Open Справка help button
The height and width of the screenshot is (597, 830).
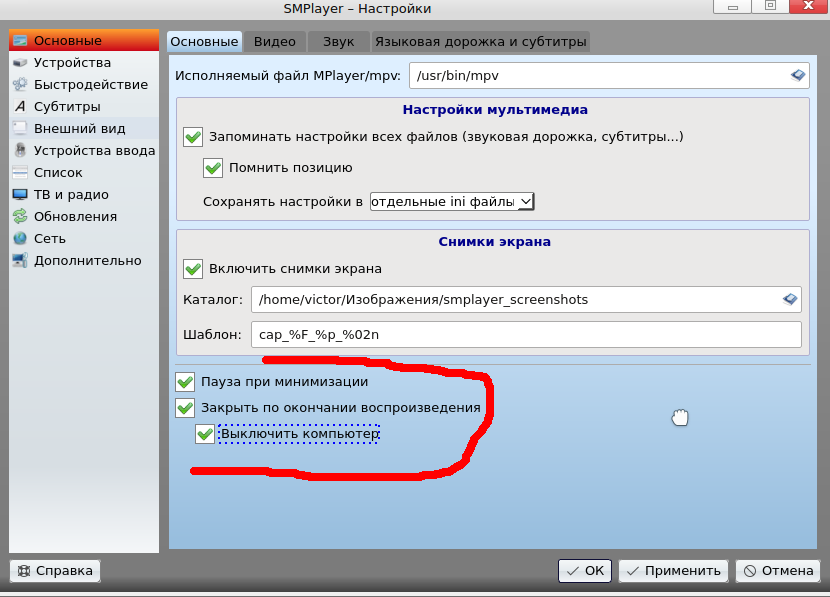(x=55, y=571)
